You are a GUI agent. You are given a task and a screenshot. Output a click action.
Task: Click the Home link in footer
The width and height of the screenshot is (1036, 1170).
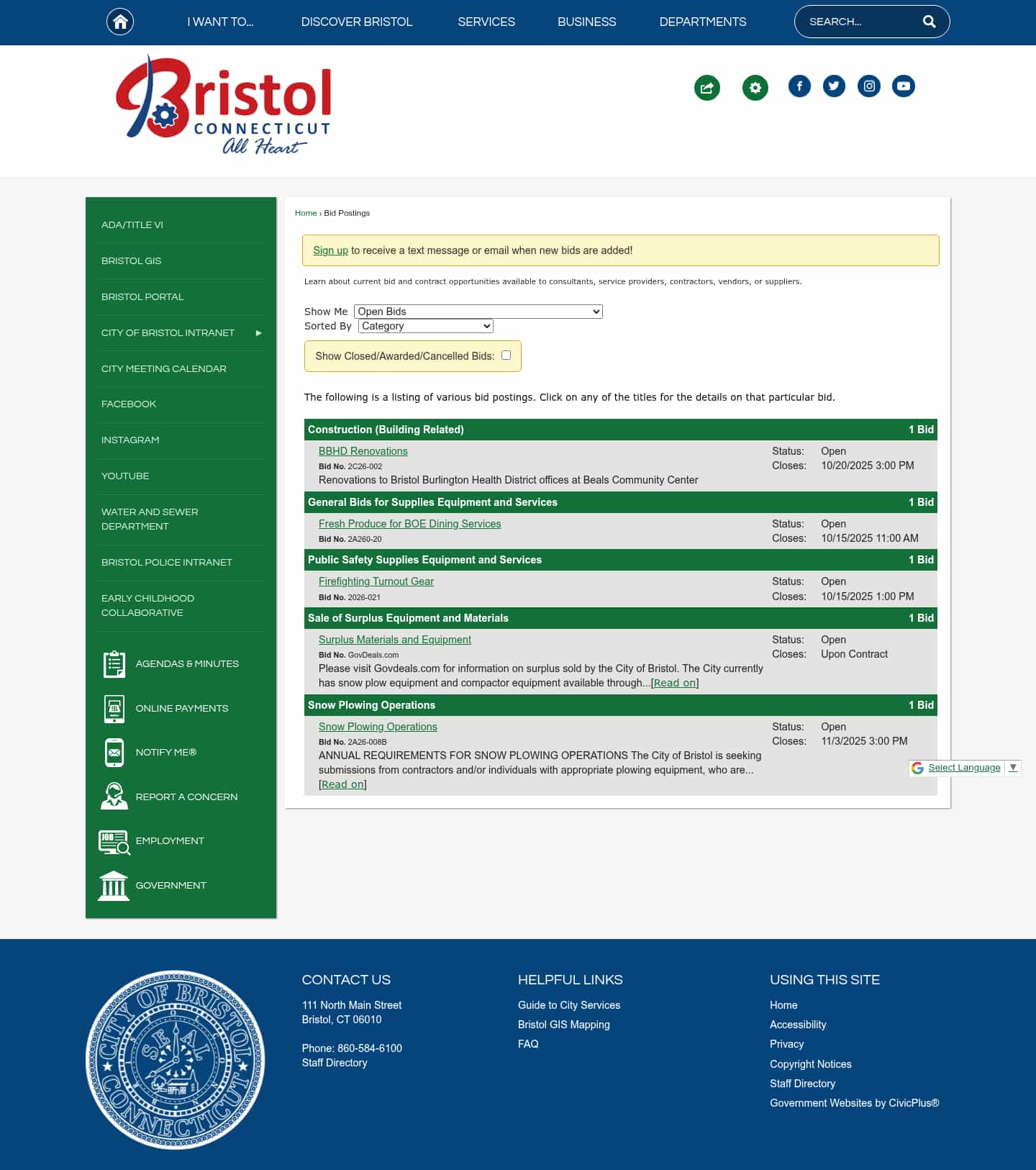point(783,1005)
